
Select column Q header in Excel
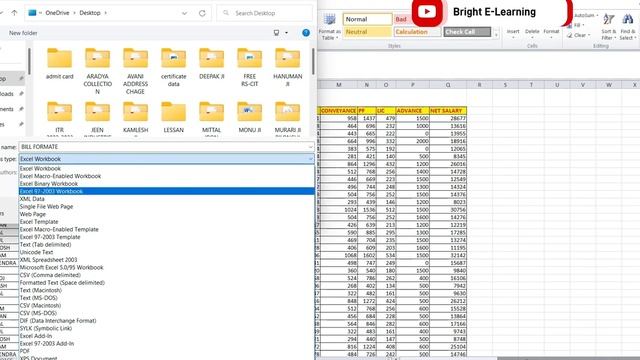click(x=448, y=85)
